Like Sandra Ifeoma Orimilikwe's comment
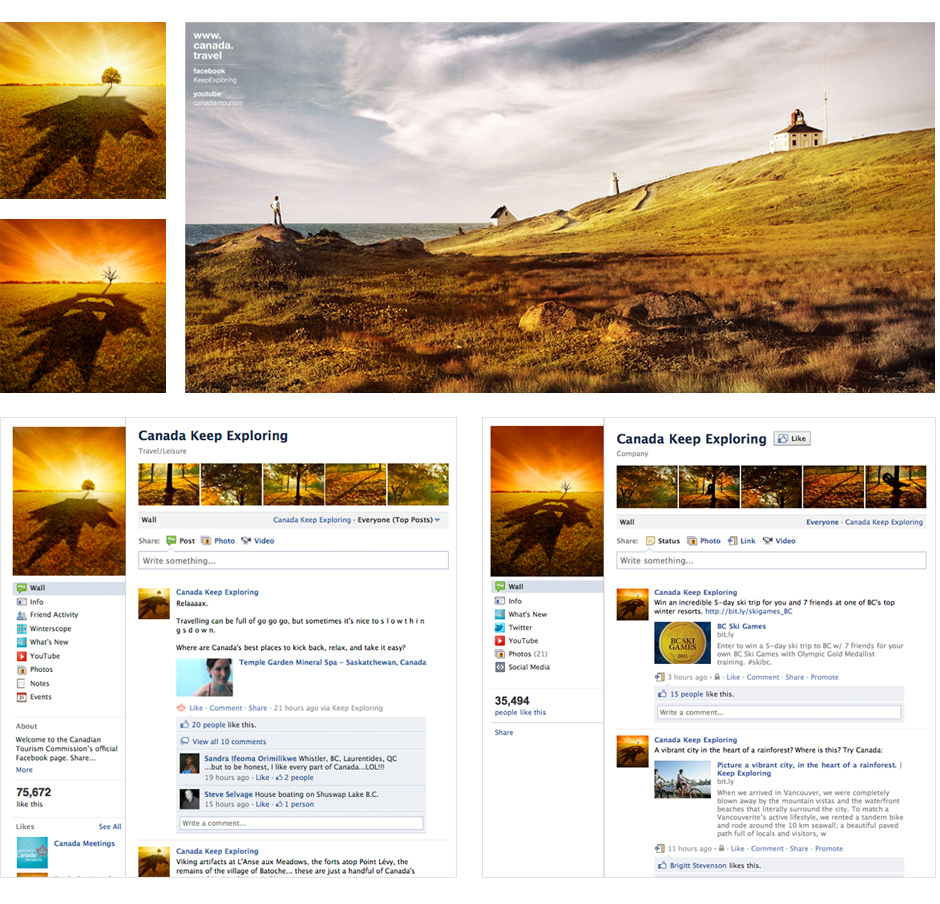Image resolution: width=940 pixels, height=904 pixels. pos(263,778)
